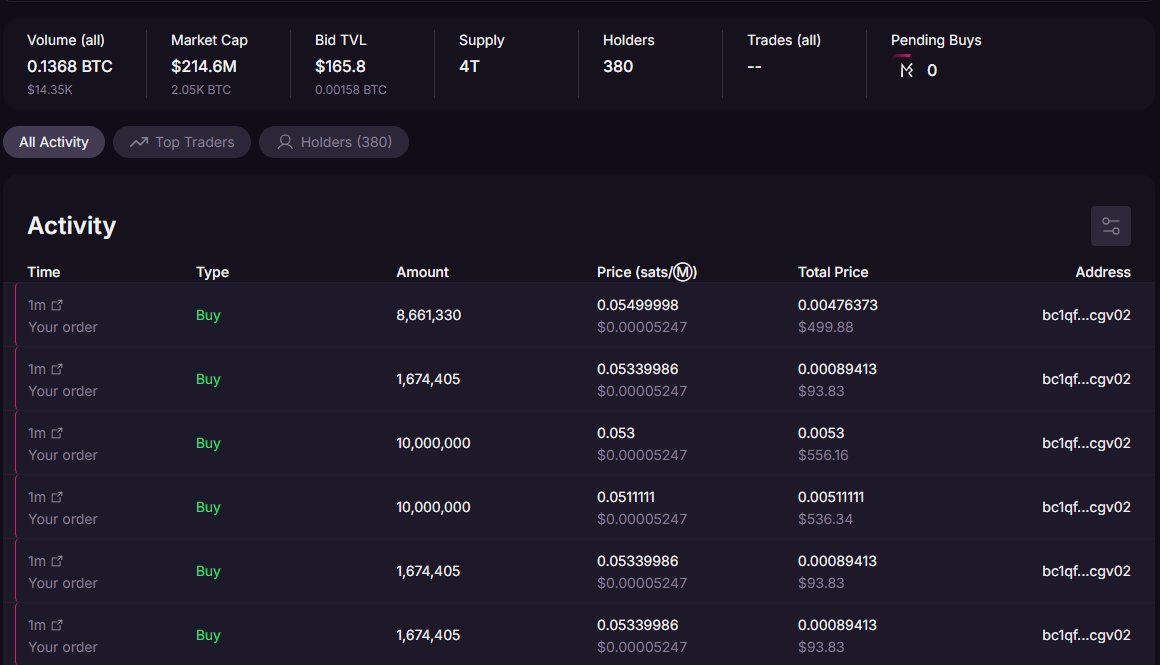Viewport: 1160px width, 665px height.
Task: Click the 0.00158 BTC bid TVL subtext
Action: (x=351, y=90)
